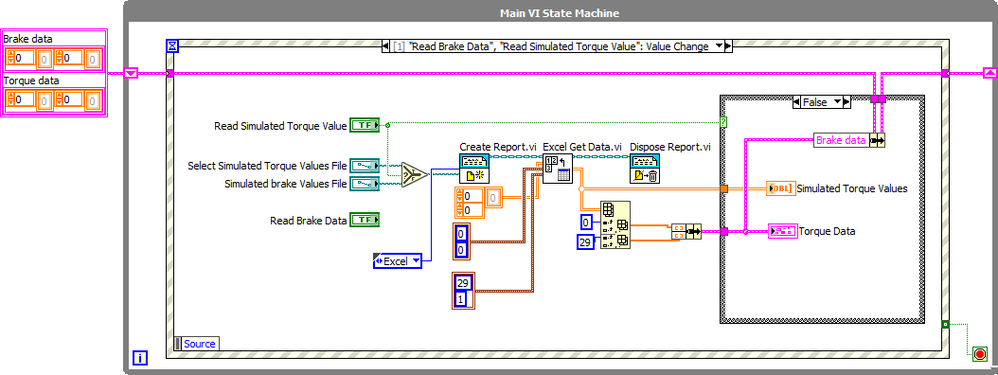Expand the event case selector list arrow
Viewport: 998px width, 375px height.
tap(719, 46)
